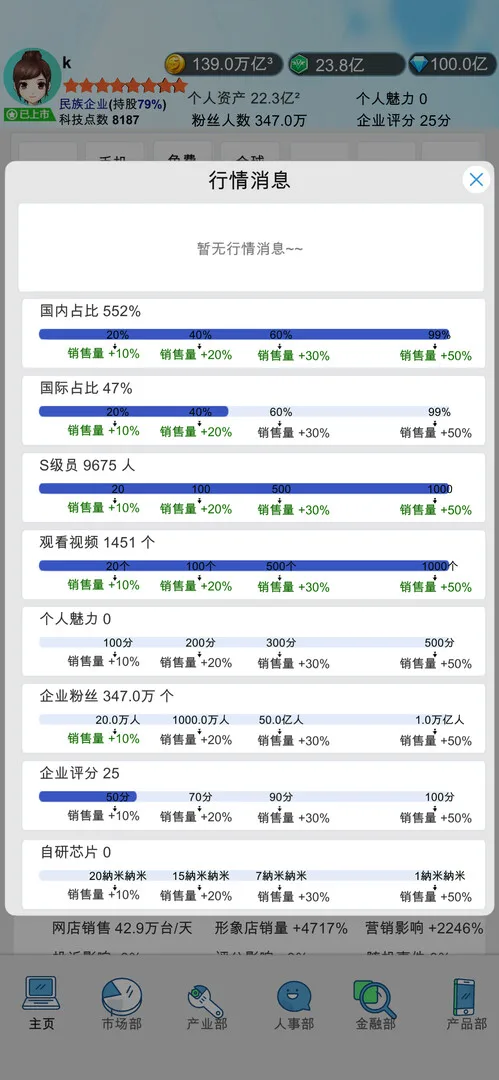
Task: Tap the 暂无行情消息 message box
Action: pos(251,247)
